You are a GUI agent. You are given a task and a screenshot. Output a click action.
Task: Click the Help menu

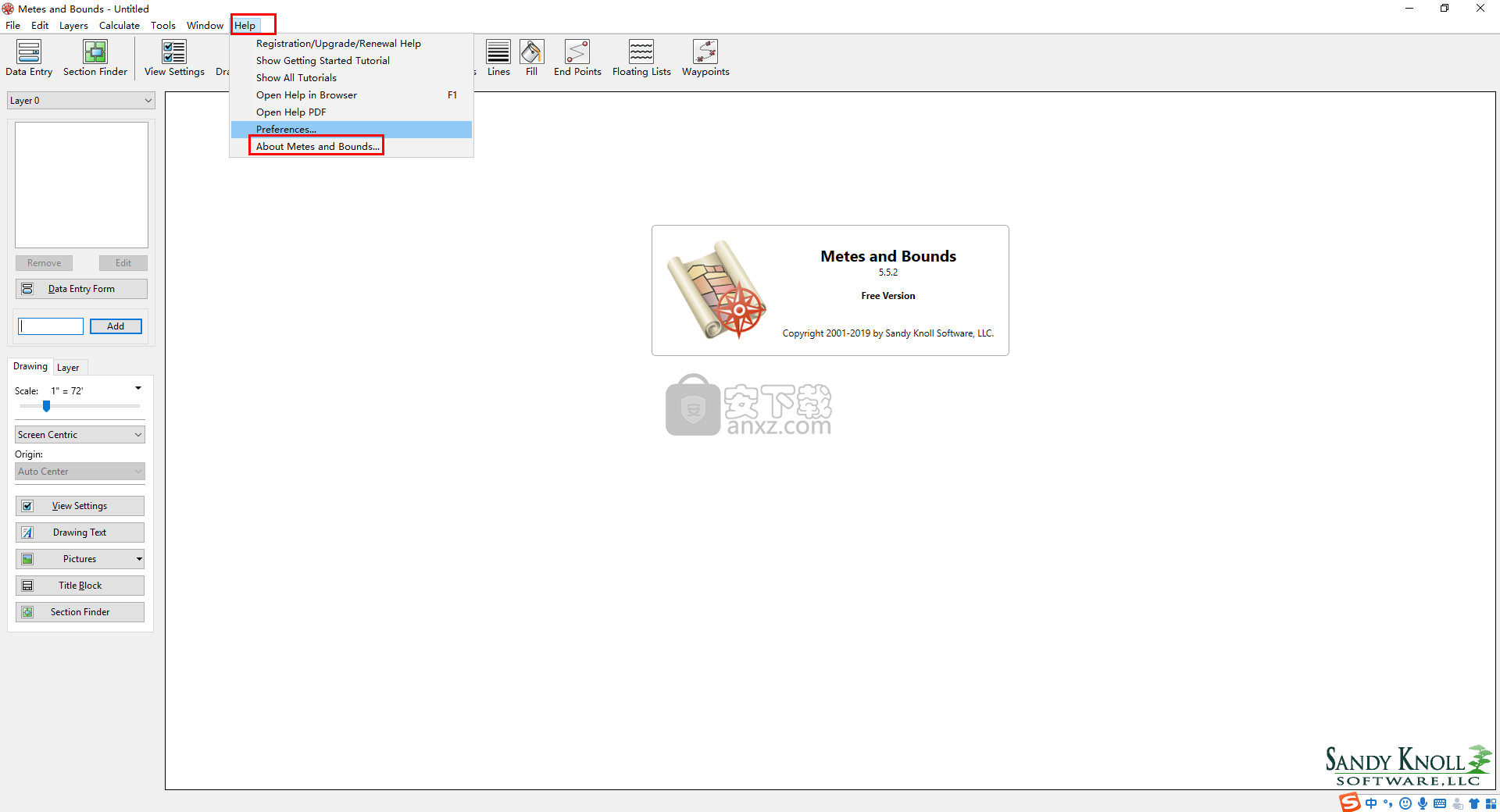pos(245,25)
